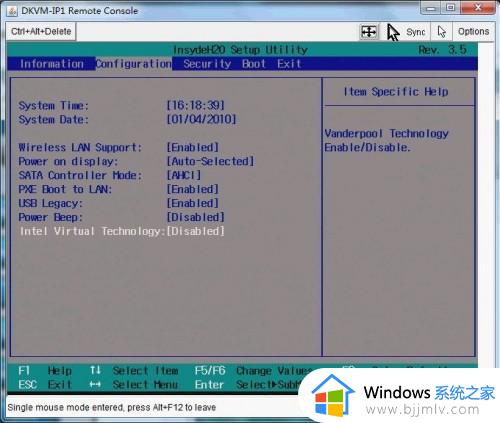Click the Java icon in title bar
500x423 pixels.
coord(12,11)
